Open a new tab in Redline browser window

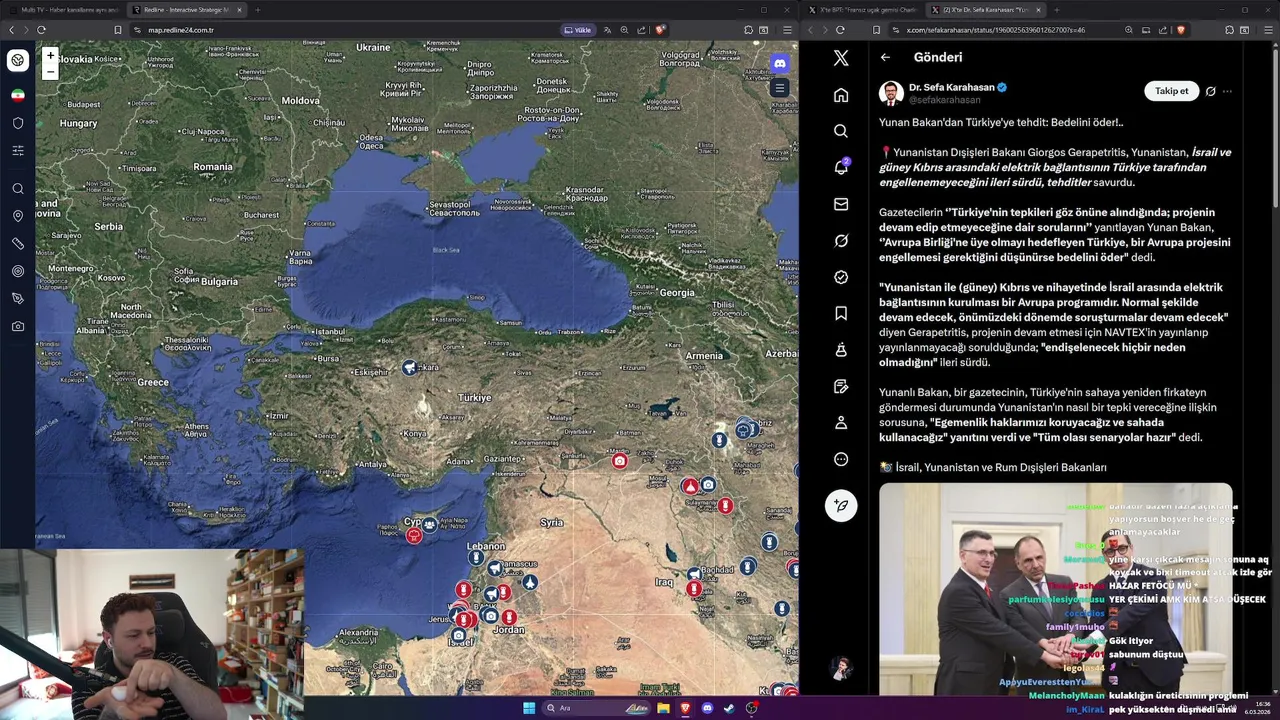(x=258, y=10)
